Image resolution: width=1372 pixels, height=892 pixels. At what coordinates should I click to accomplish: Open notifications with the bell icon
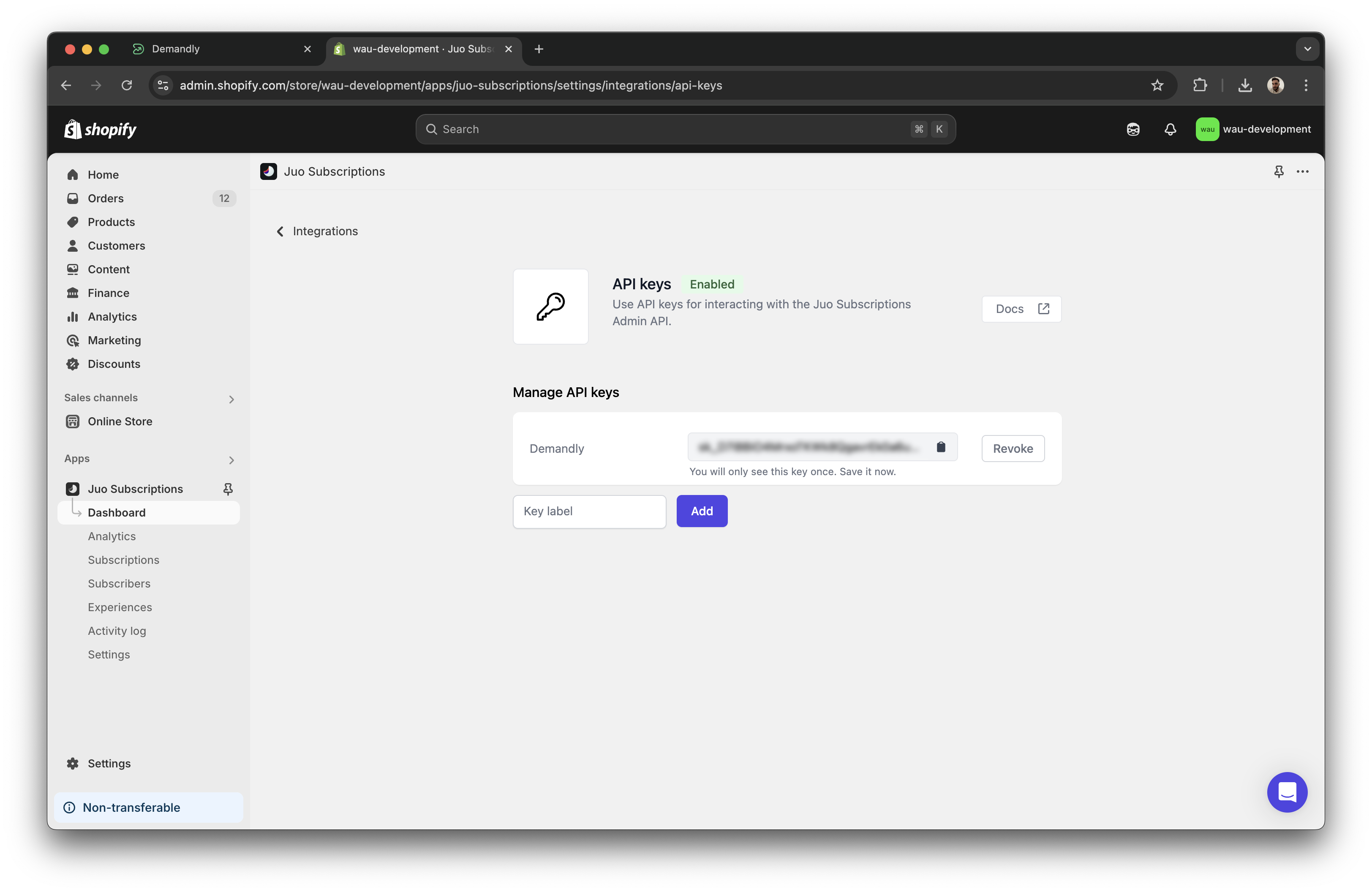click(1170, 129)
